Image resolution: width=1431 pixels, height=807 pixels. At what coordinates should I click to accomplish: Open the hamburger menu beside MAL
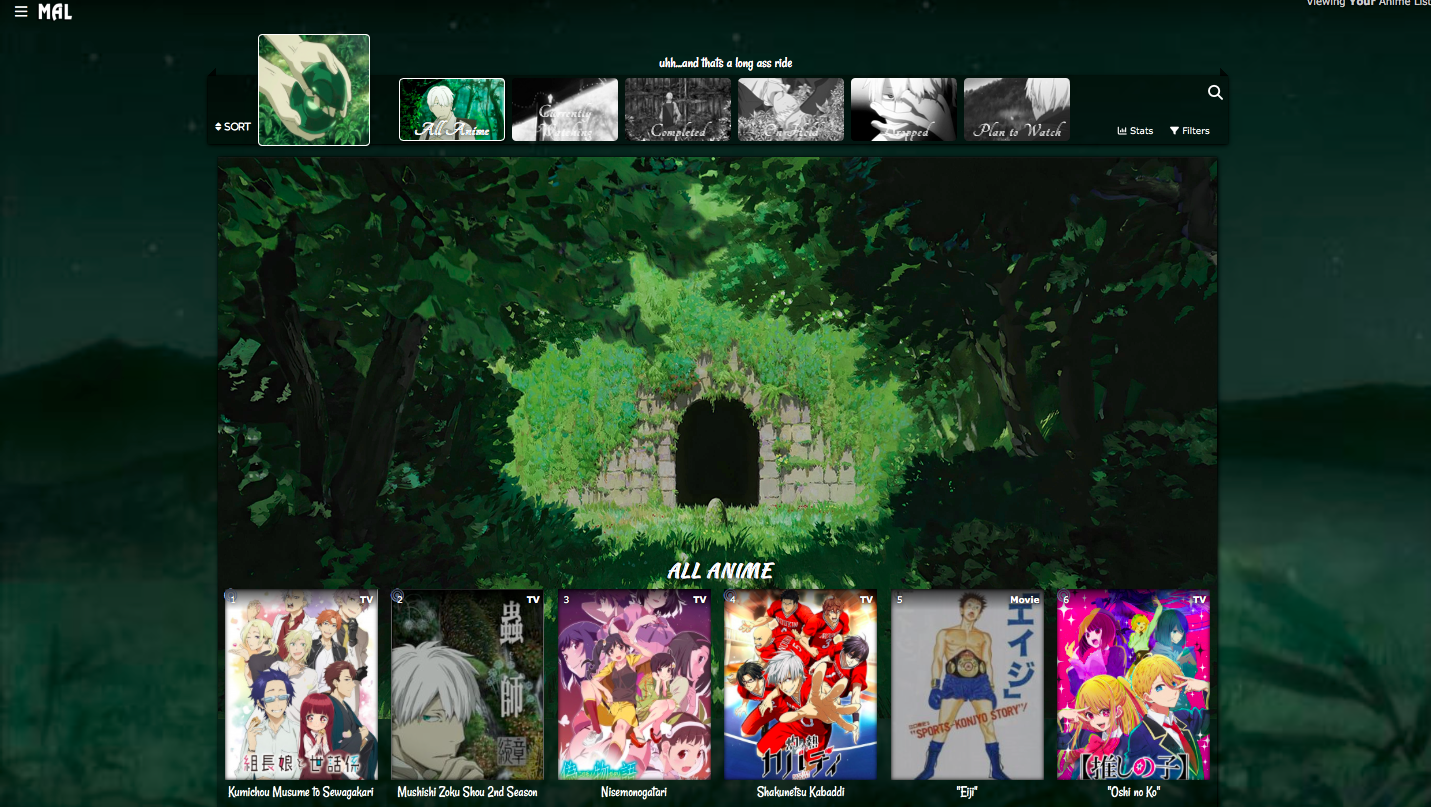coord(21,12)
